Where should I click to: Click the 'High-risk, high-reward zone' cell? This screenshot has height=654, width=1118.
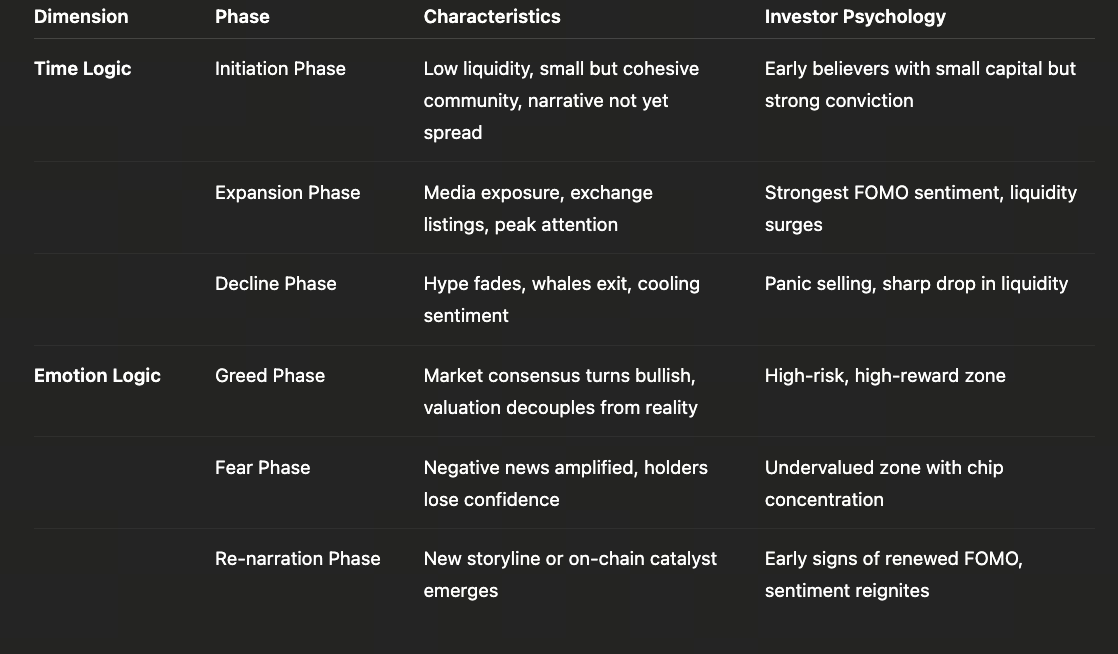[885, 376]
